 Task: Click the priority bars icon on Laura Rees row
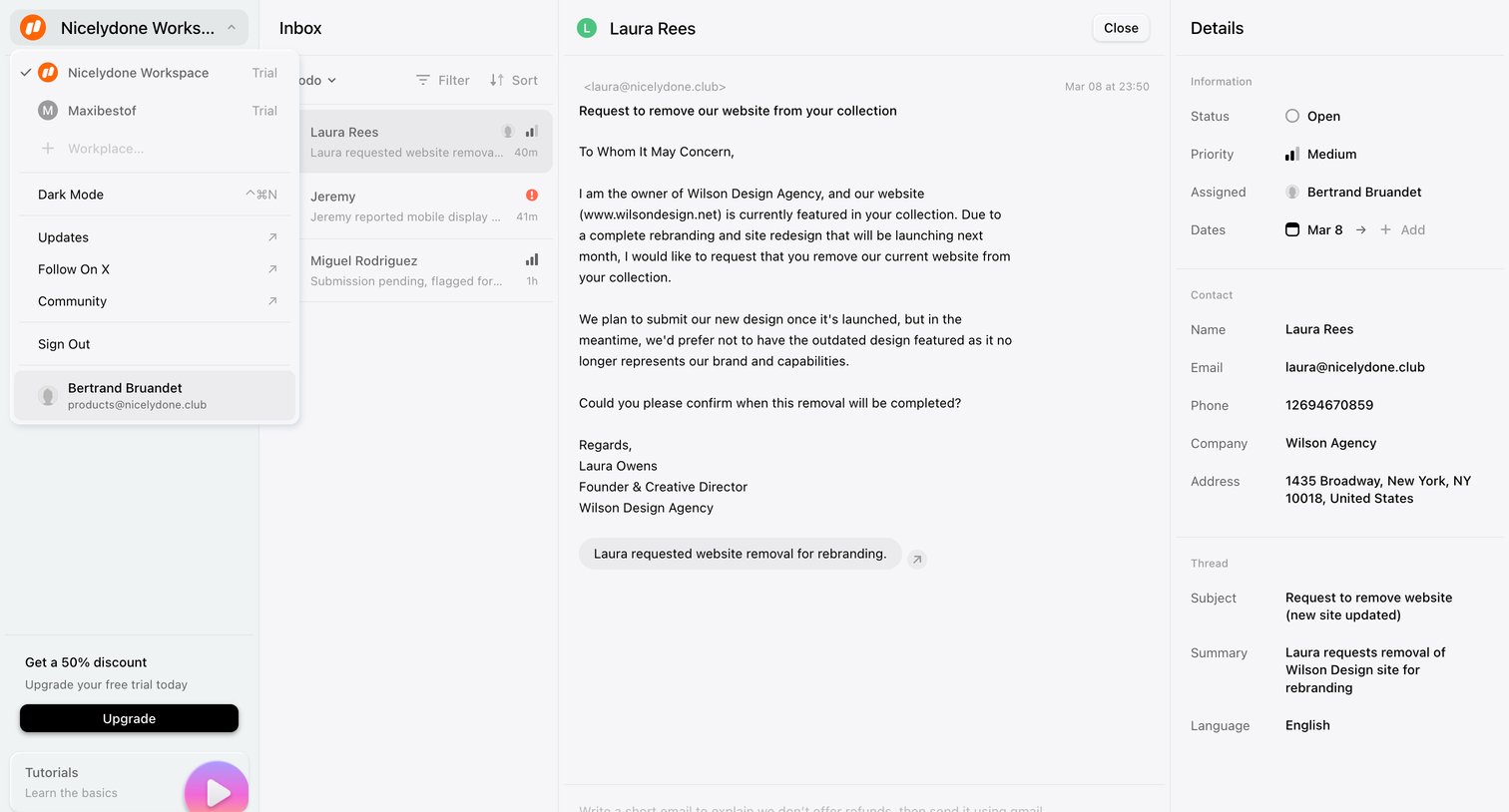tap(532, 132)
